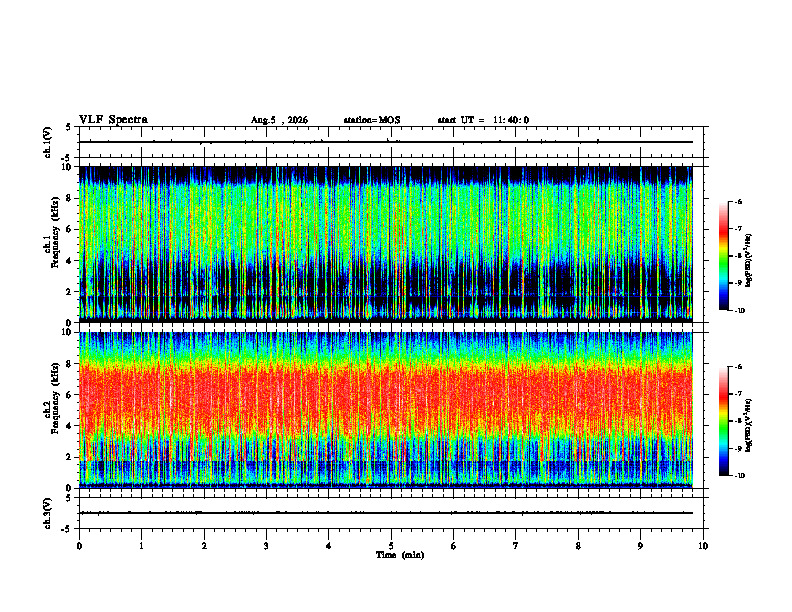Click time axis tick label "2"
Viewport: 792px width, 612px height.
click(x=204, y=546)
